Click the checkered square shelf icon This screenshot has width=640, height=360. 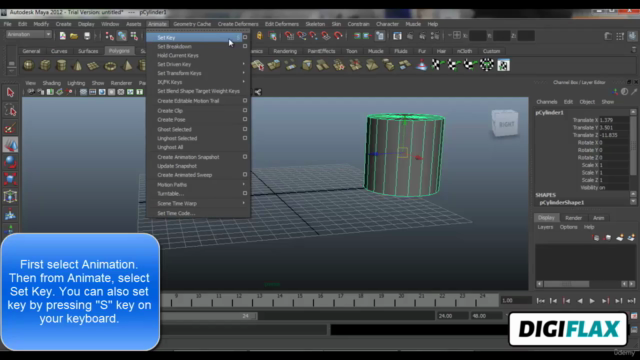[x=503, y=65]
